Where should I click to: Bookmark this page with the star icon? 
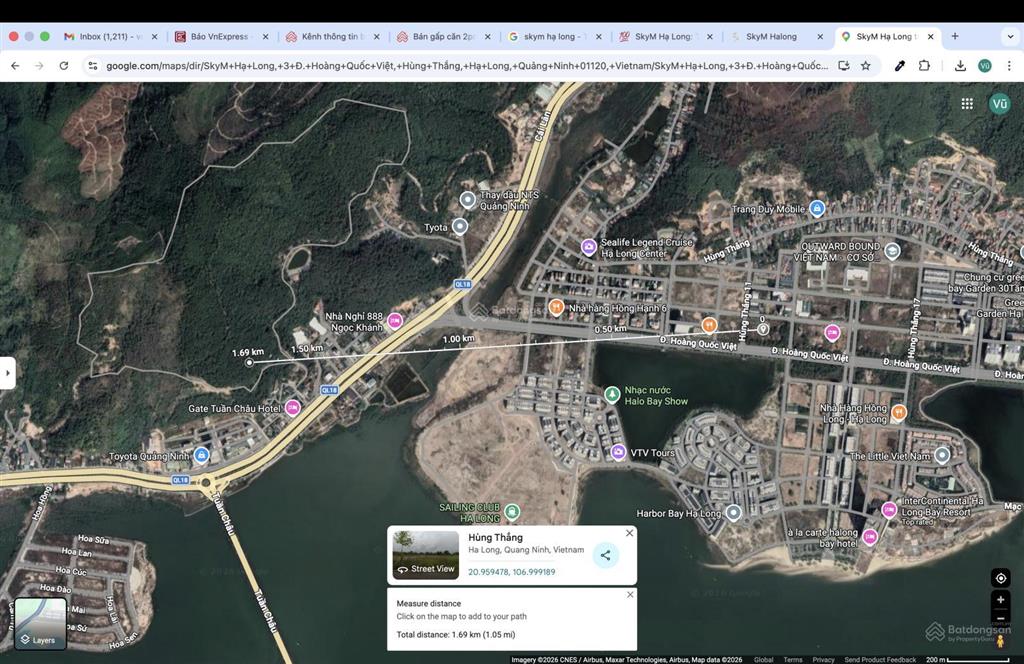[868, 66]
